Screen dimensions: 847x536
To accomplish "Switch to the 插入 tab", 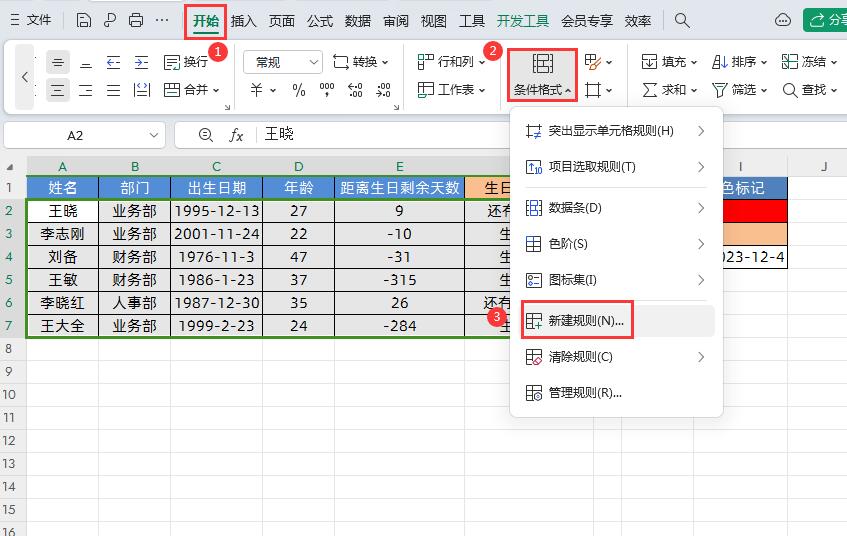I will pos(243,21).
